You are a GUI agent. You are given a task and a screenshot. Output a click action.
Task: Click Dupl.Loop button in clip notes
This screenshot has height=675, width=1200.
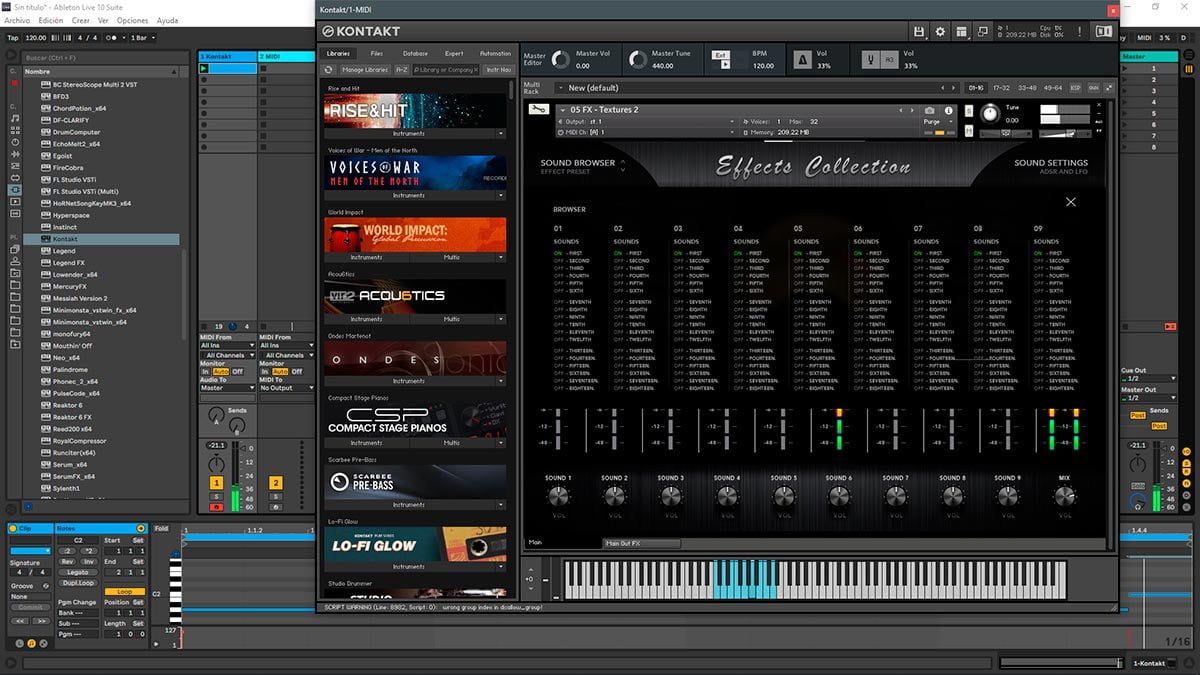[78, 581]
